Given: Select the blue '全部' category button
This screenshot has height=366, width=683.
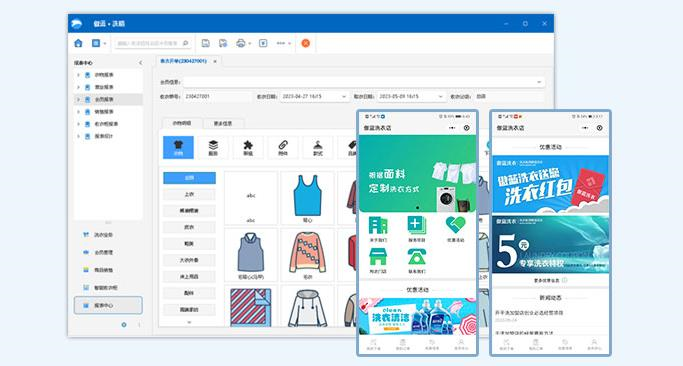Looking at the screenshot, I should 189,178.
